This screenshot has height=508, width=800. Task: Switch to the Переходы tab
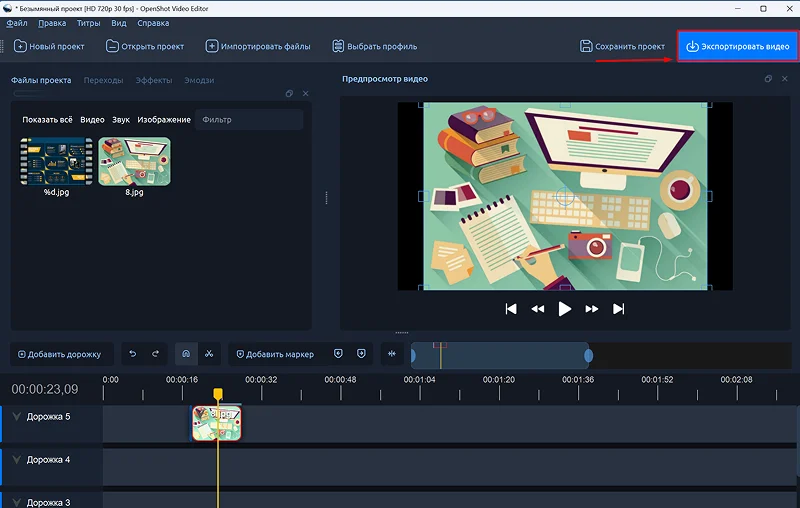(104, 80)
